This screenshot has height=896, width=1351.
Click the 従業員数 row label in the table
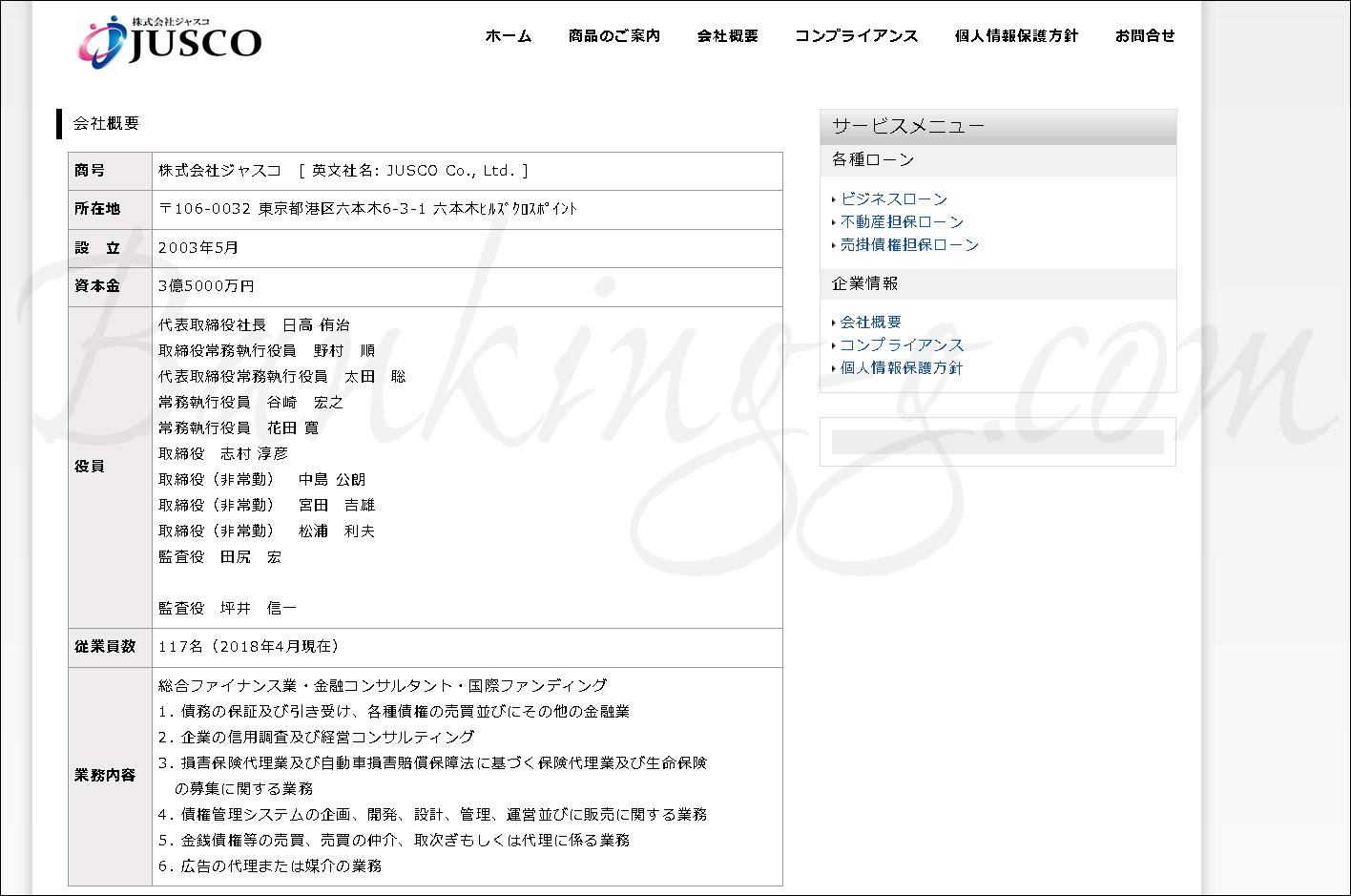tap(105, 647)
